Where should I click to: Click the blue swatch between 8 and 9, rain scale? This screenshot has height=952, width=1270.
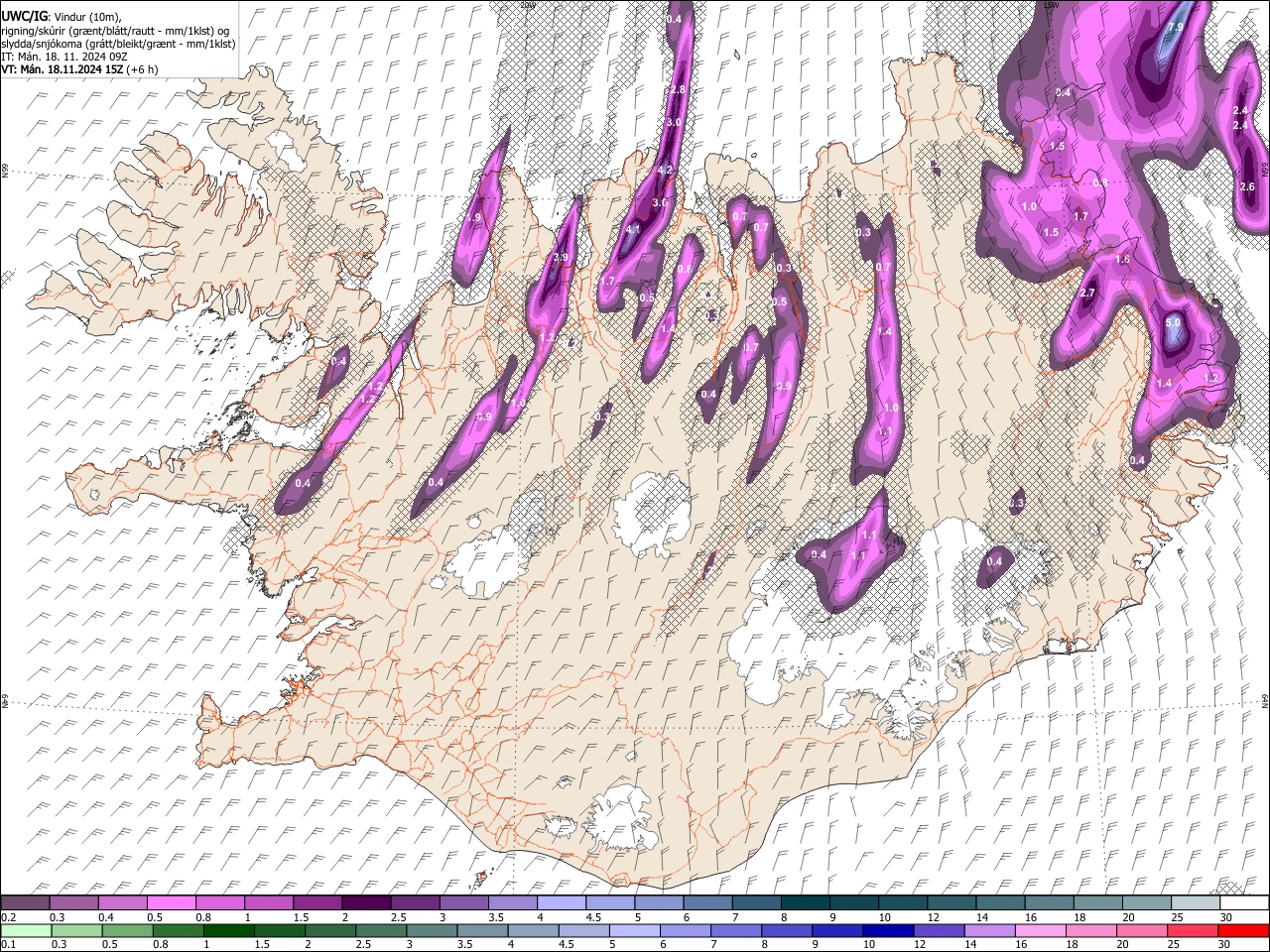point(786,930)
